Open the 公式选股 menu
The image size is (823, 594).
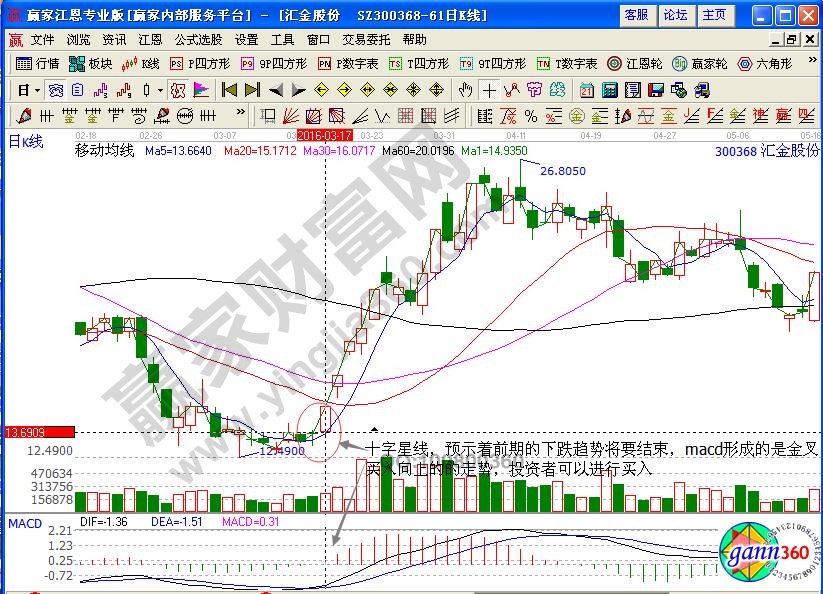(198, 40)
